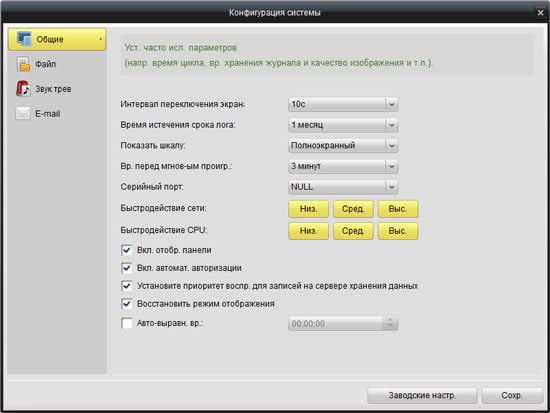
Task: Toggle Вкл. автомат. авторизации checkbox
Action: pos(127,268)
